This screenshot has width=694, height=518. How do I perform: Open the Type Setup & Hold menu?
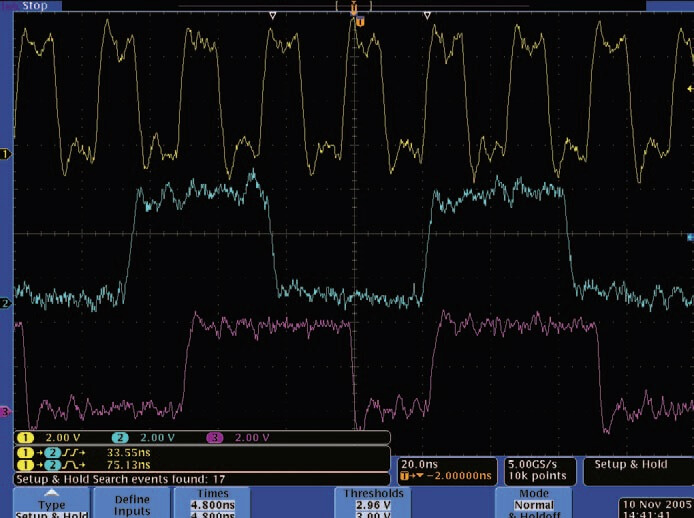tap(51, 504)
